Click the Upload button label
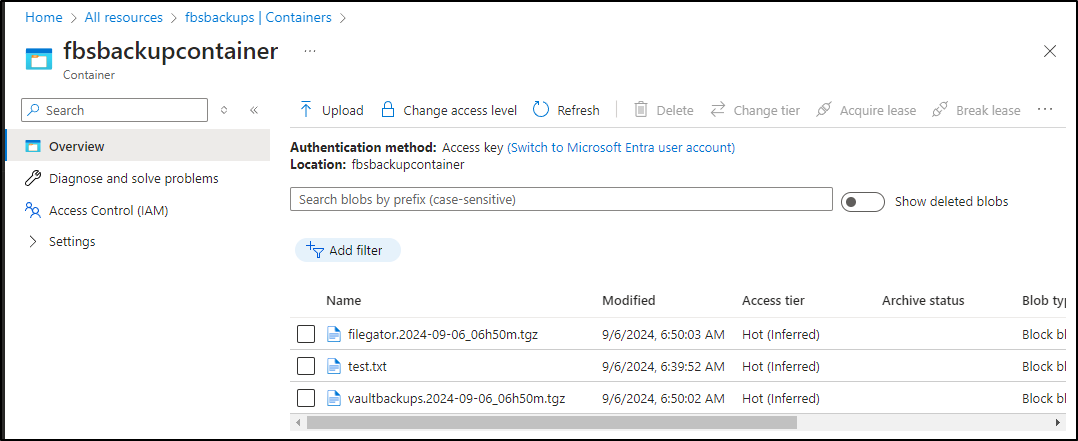 point(343,110)
